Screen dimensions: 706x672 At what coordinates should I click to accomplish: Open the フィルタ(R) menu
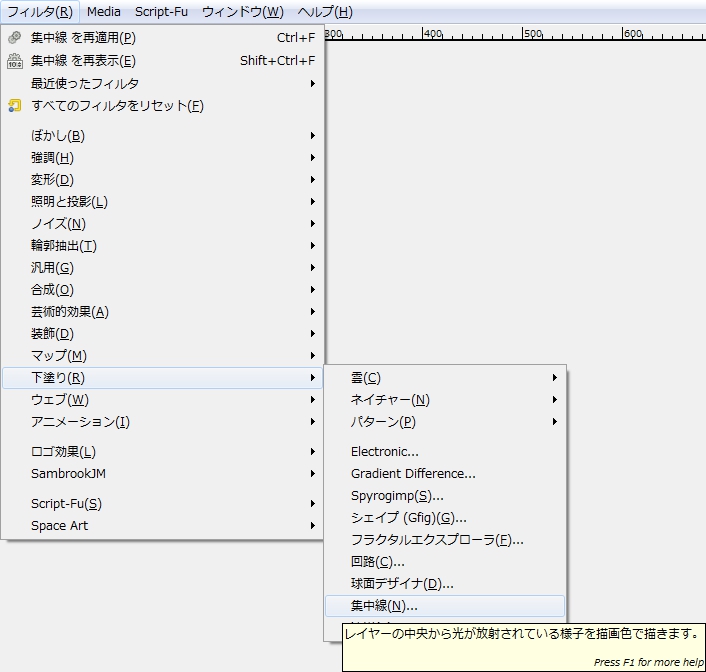tap(40, 12)
